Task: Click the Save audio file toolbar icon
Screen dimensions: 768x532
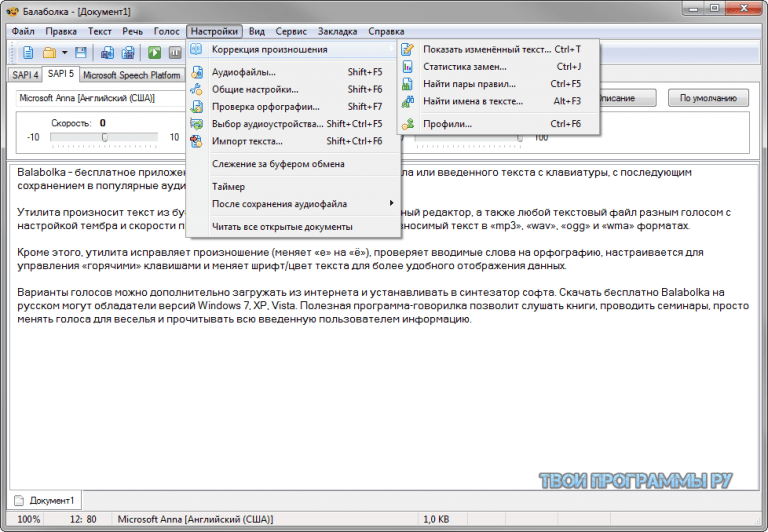Action: point(108,52)
